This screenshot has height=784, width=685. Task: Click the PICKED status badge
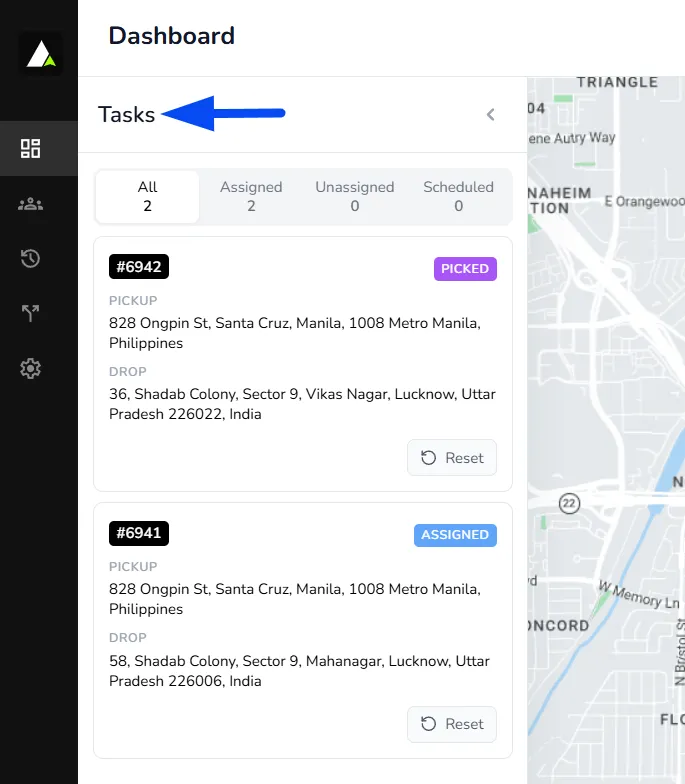[x=465, y=269]
